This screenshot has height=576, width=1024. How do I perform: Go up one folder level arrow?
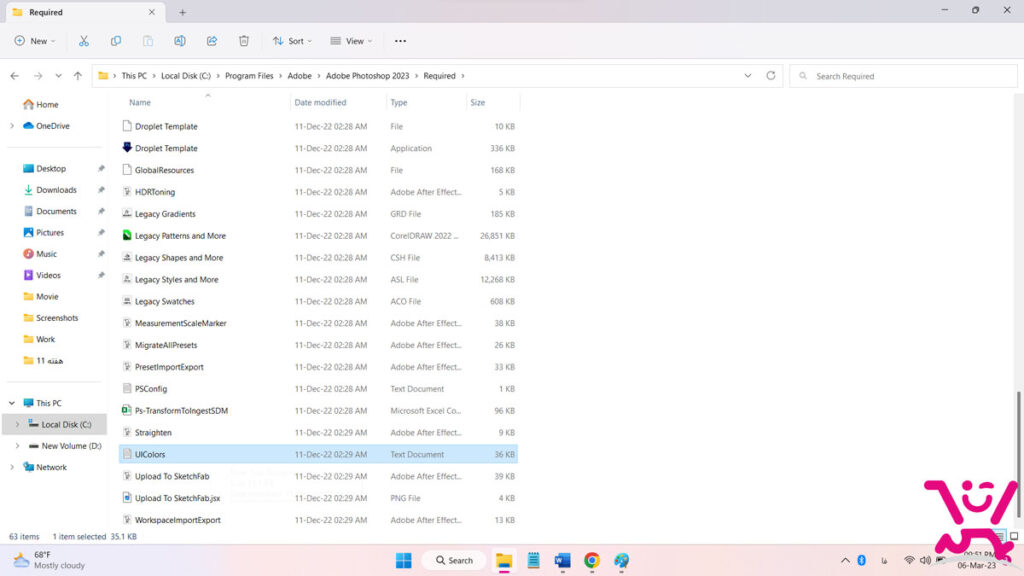coord(78,76)
